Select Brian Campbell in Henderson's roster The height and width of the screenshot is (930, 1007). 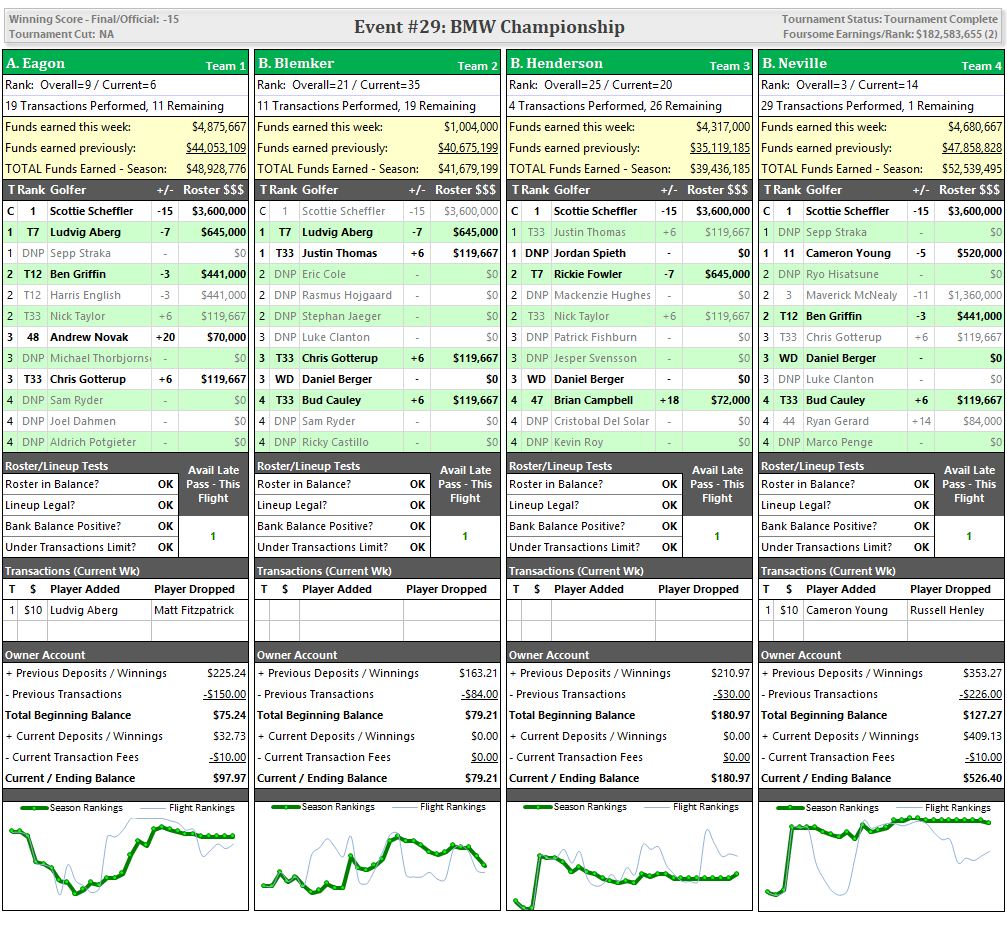pos(593,400)
